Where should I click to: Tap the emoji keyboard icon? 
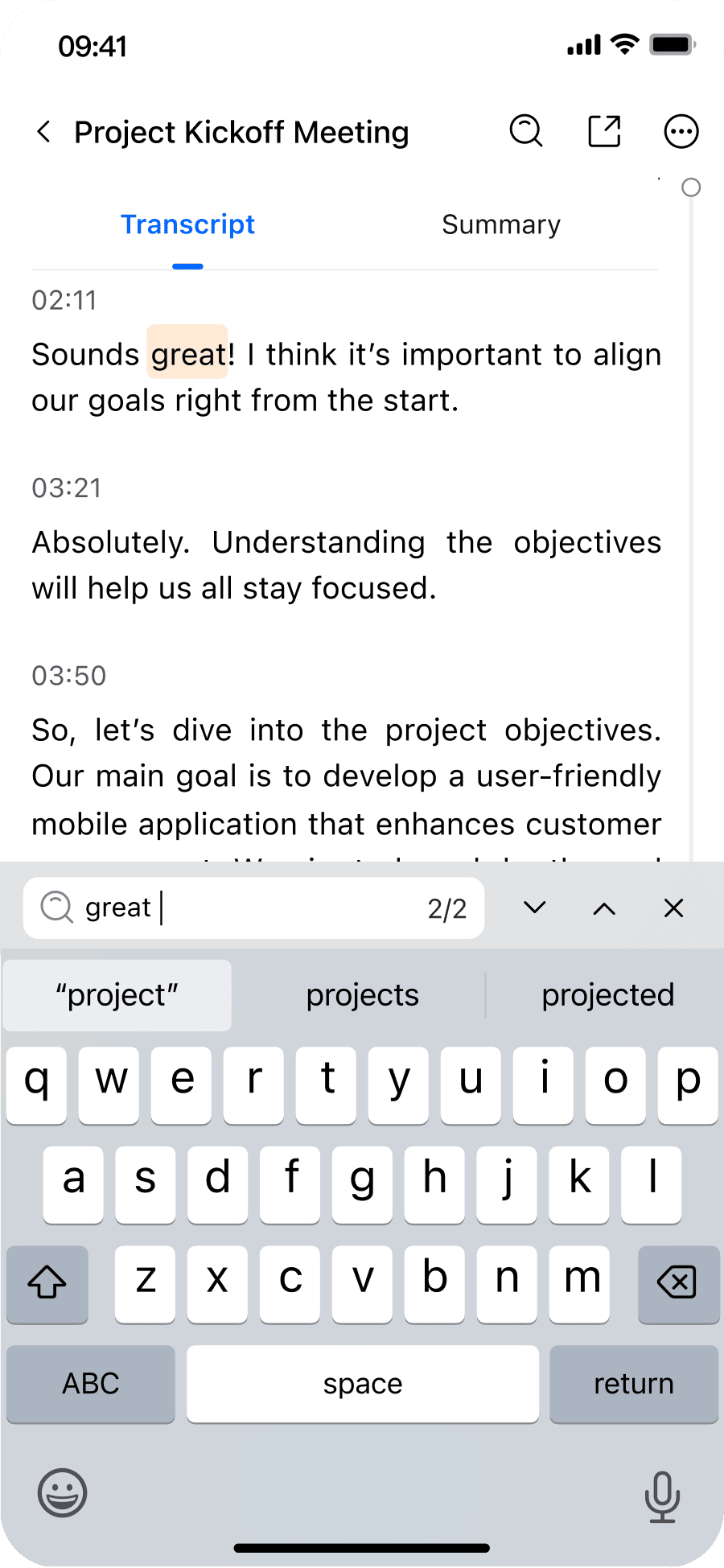[x=62, y=1493]
